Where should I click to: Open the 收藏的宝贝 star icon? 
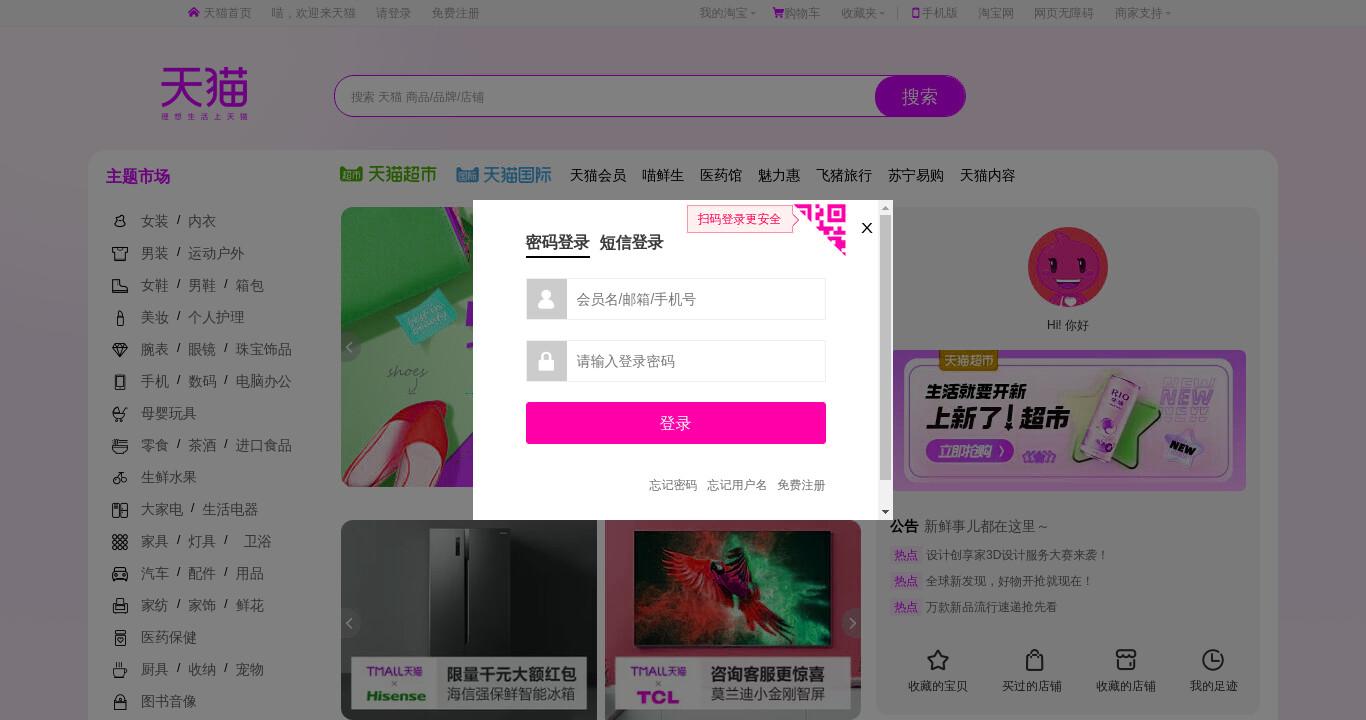937,660
